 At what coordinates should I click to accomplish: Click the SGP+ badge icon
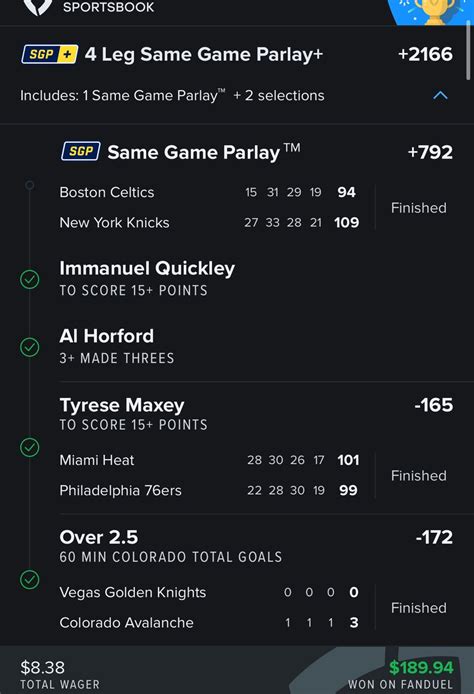pos(50,54)
